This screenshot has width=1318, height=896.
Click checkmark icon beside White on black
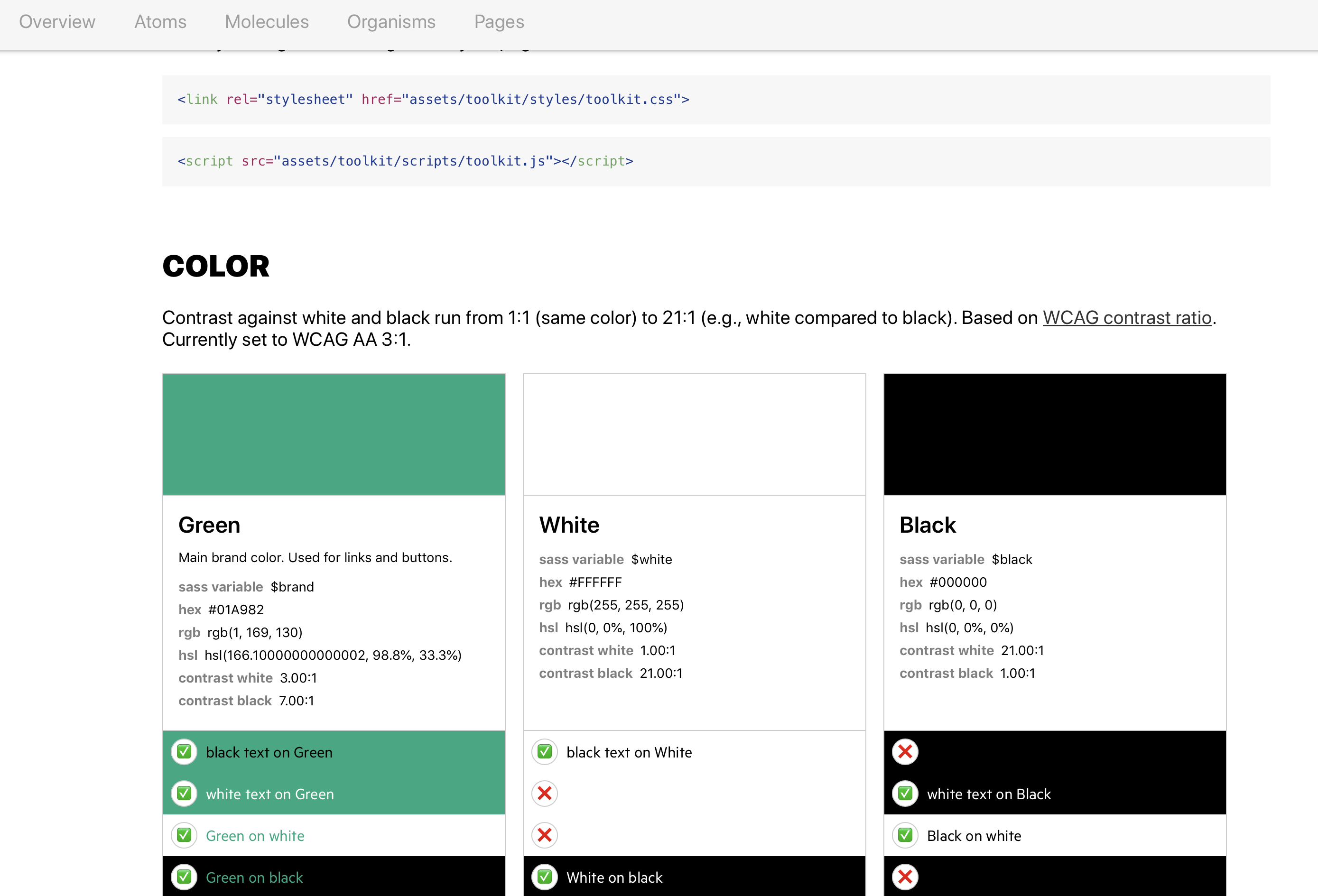tap(545, 878)
